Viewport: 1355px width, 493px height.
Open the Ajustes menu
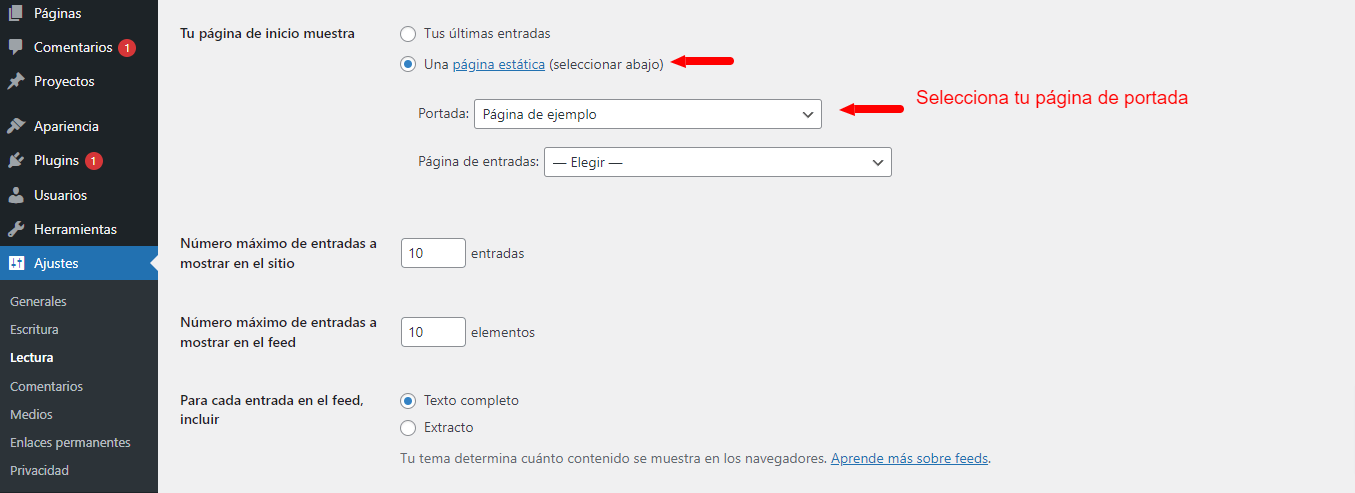[x=79, y=263]
